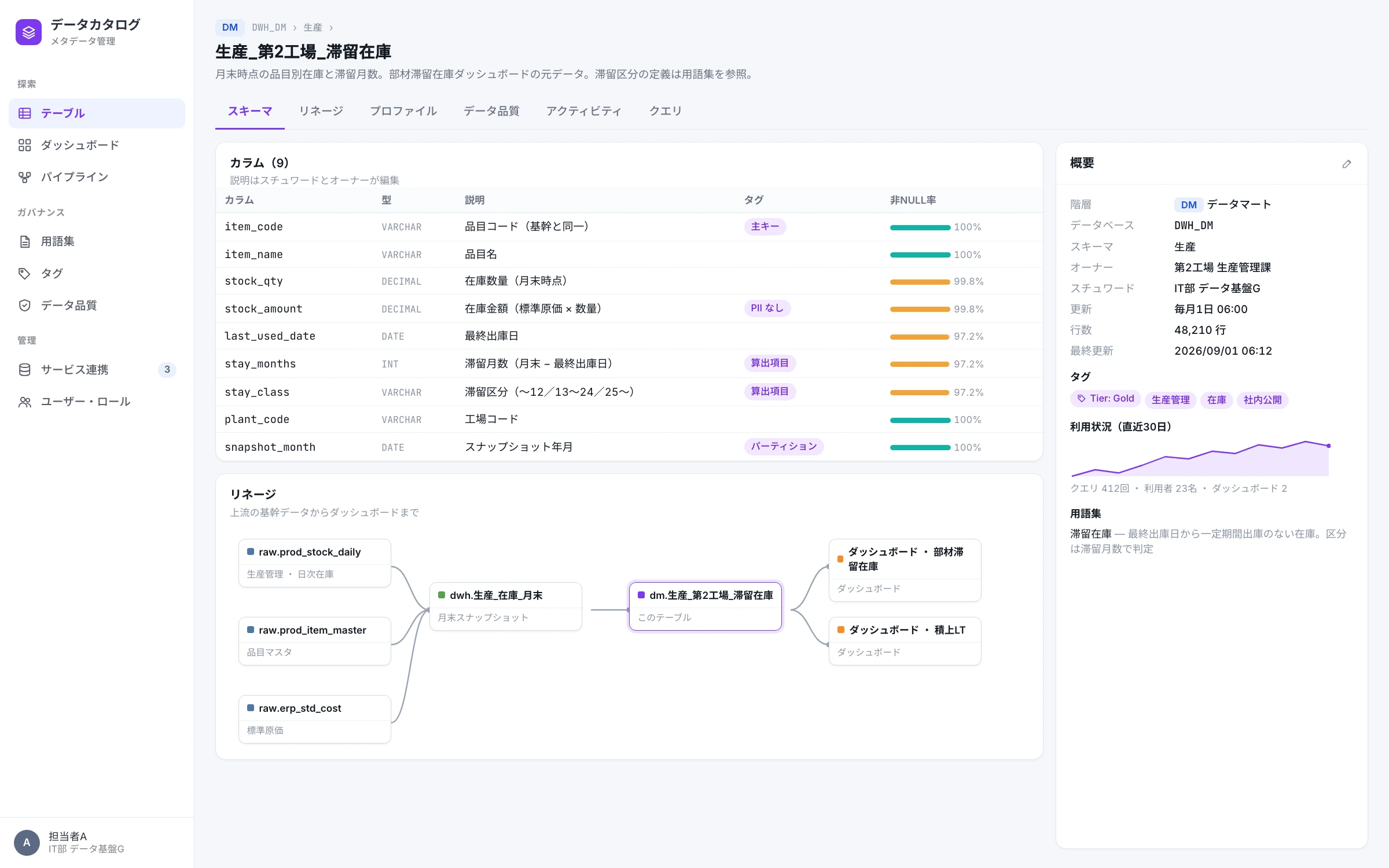The height and width of the screenshot is (868, 1389).
Task: Open the リネージ tab
Action: tap(321, 111)
